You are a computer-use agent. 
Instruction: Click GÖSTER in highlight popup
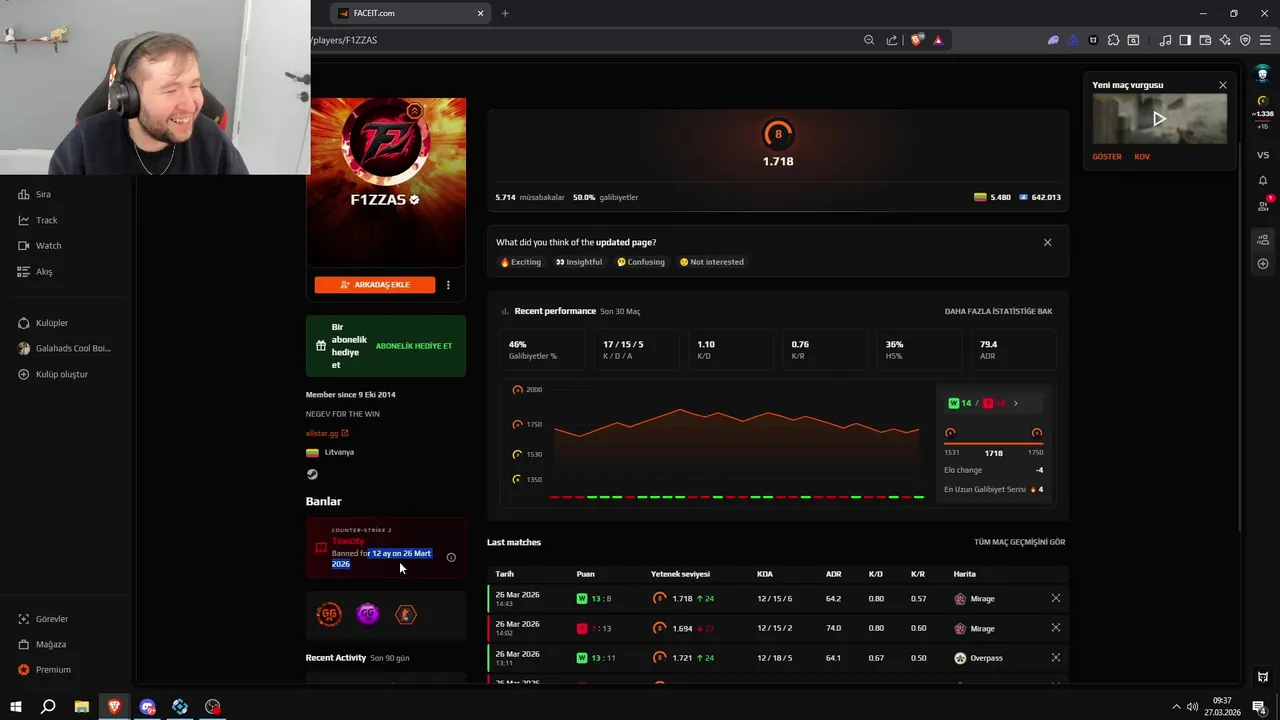pyautogui.click(x=1106, y=157)
